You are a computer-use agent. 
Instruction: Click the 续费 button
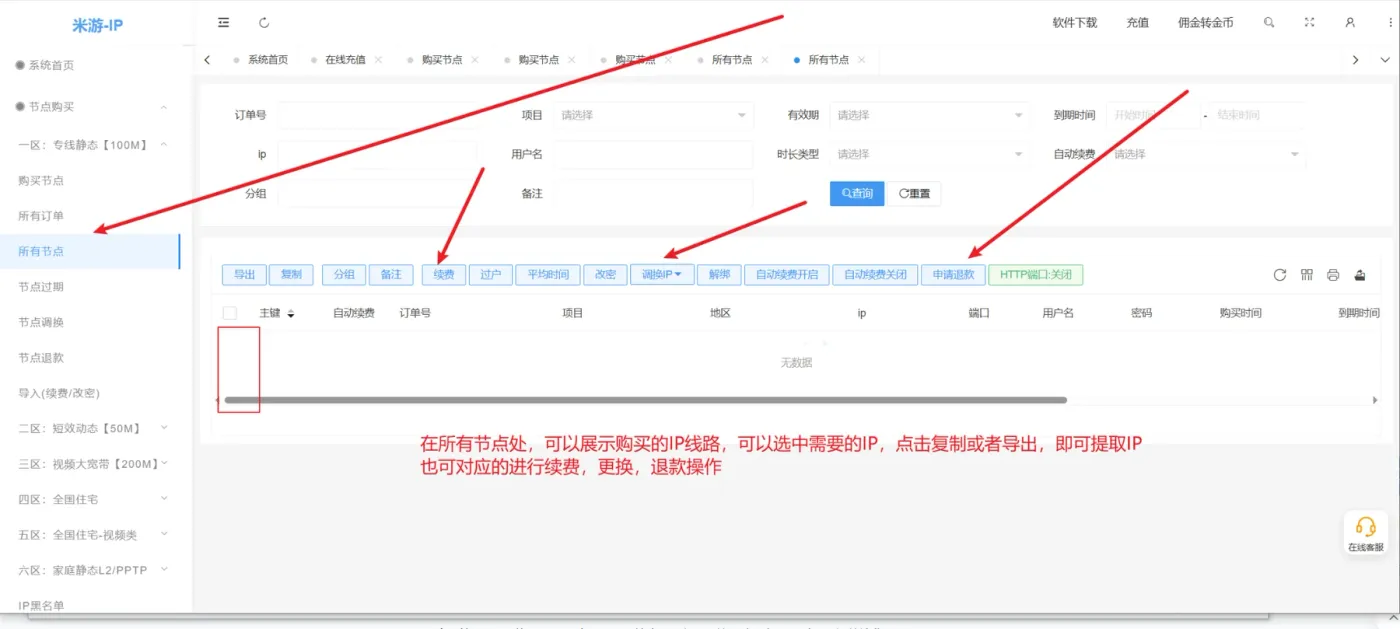(x=444, y=274)
